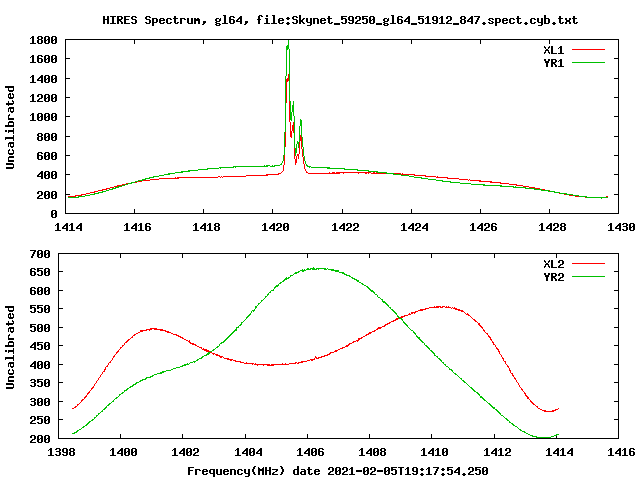Click the 450 y-axis tick label
Screen dimensions: 640x480
tap(40, 347)
